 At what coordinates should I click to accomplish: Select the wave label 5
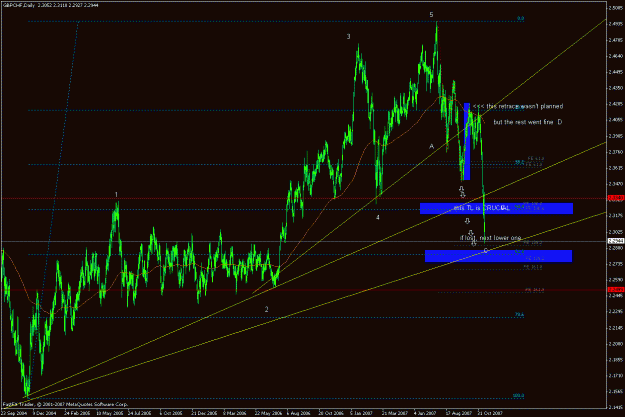[431, 15]
